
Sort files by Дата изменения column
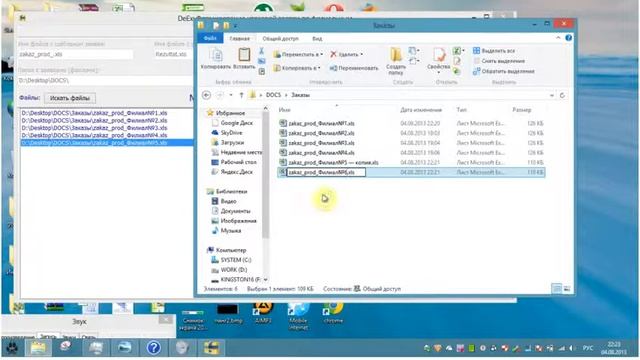(421, 110)
